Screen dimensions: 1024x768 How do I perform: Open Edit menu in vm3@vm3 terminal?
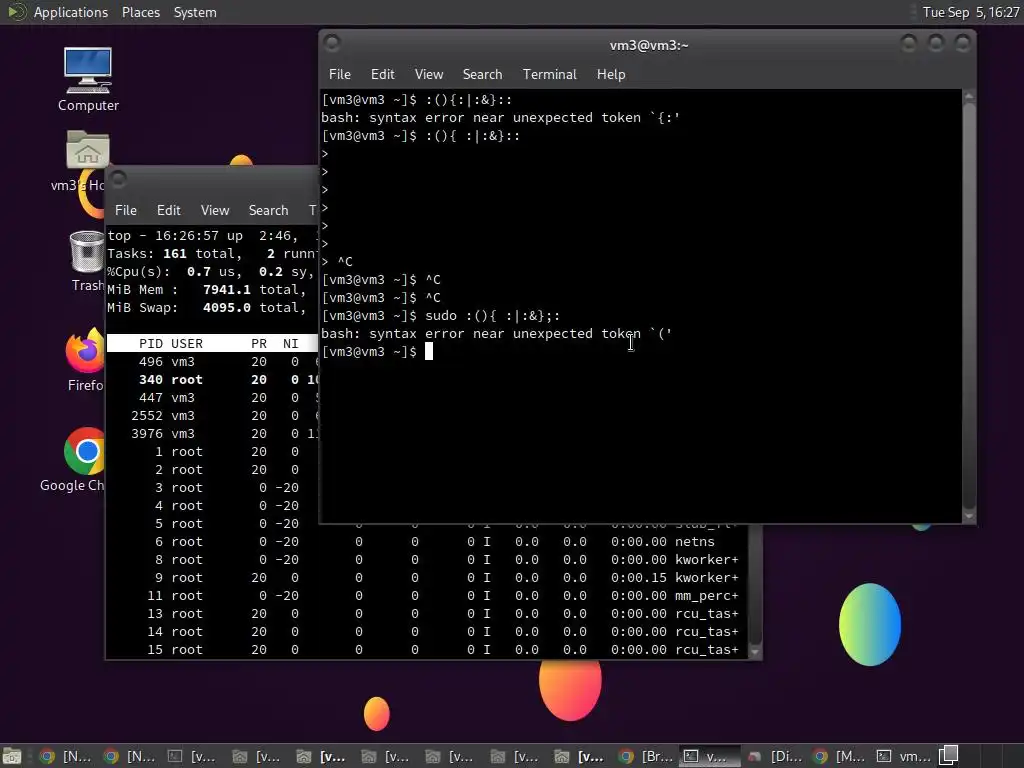382,74
